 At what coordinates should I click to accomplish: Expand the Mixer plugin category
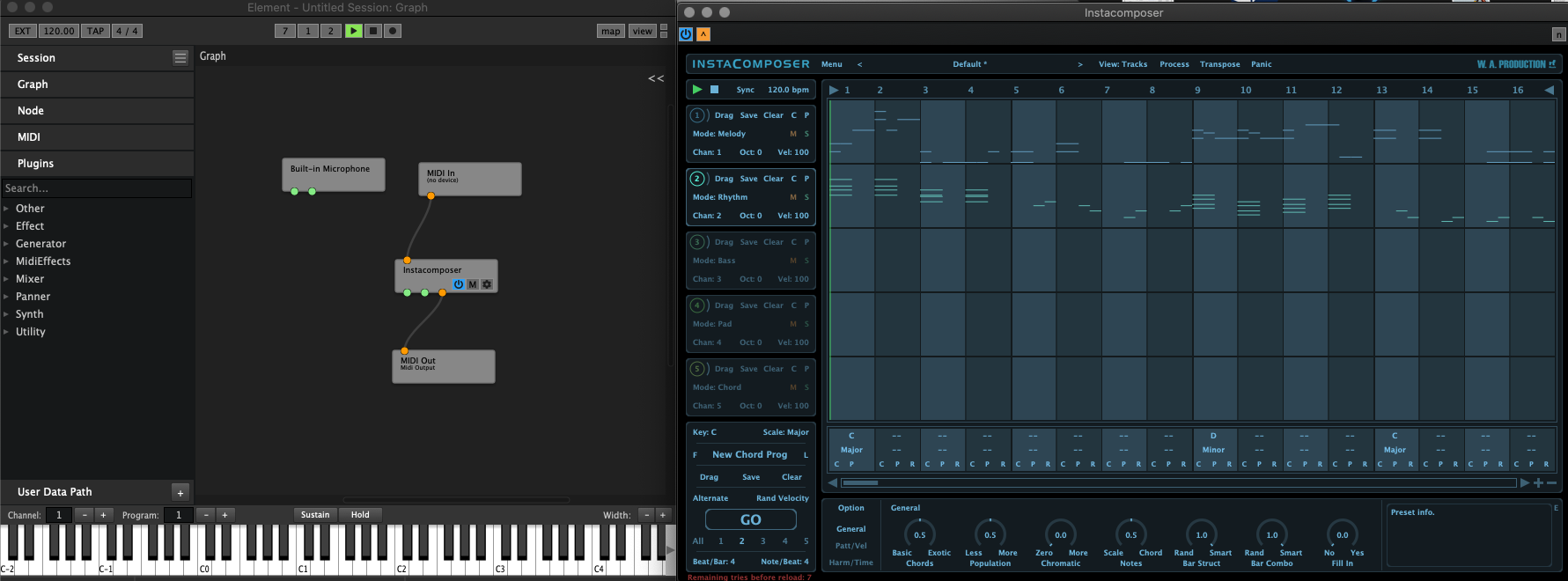[6, 279]
